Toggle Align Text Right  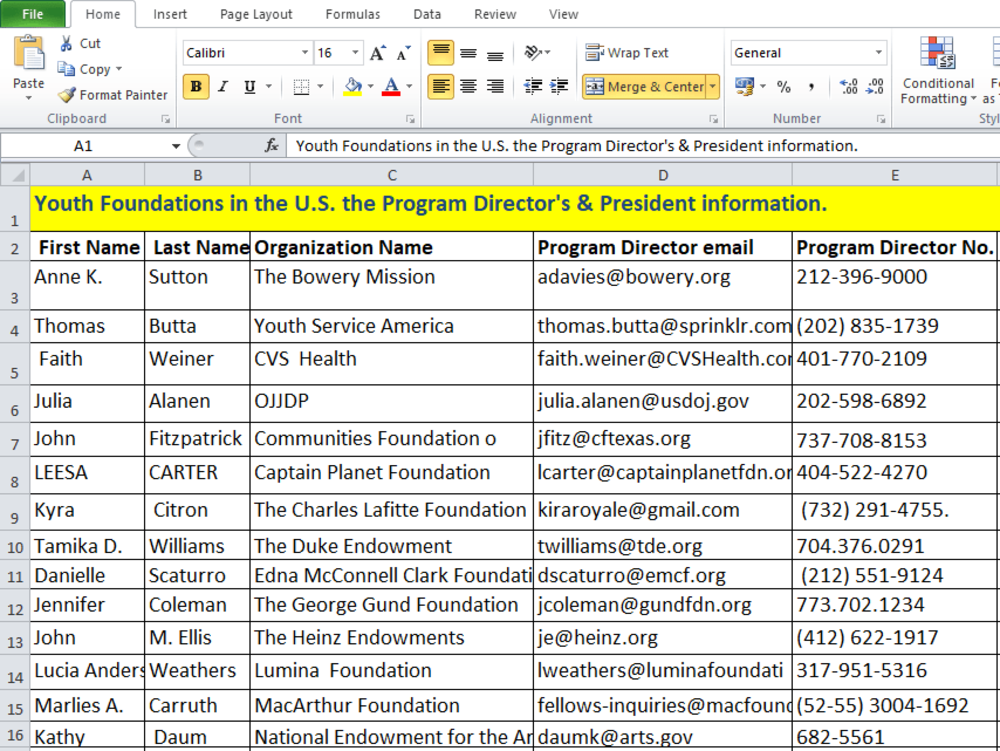(495, 86)
